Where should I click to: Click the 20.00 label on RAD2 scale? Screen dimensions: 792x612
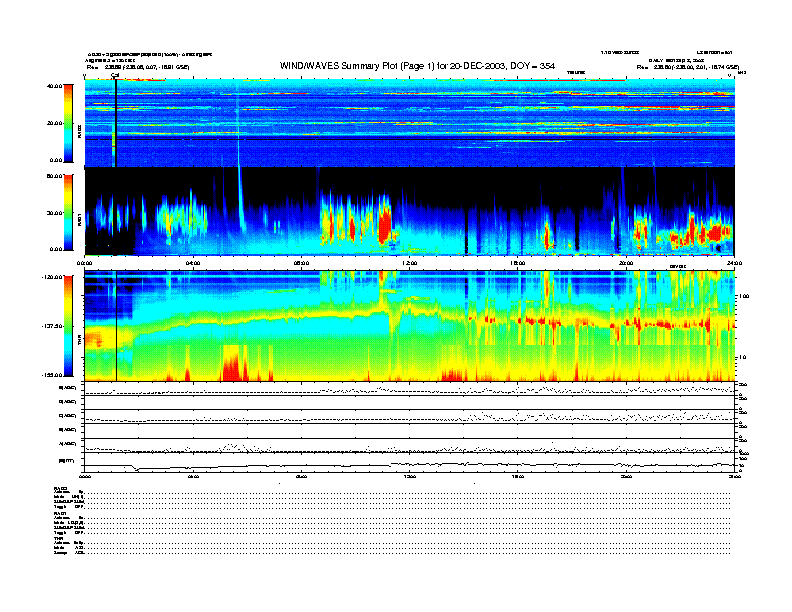55,123
